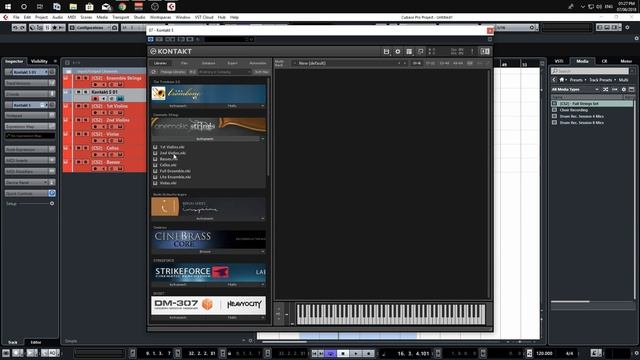Viewport: 640px width, 360px height.
Task: Open Kontakt options gear icon
Action: [x=398, y=51]
